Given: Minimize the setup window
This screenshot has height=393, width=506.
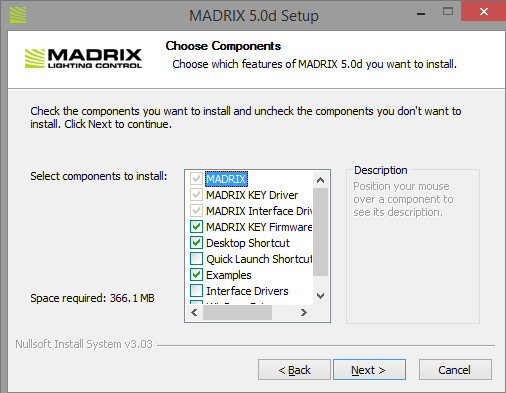Looking at the screenshot, I should point(421,13).
